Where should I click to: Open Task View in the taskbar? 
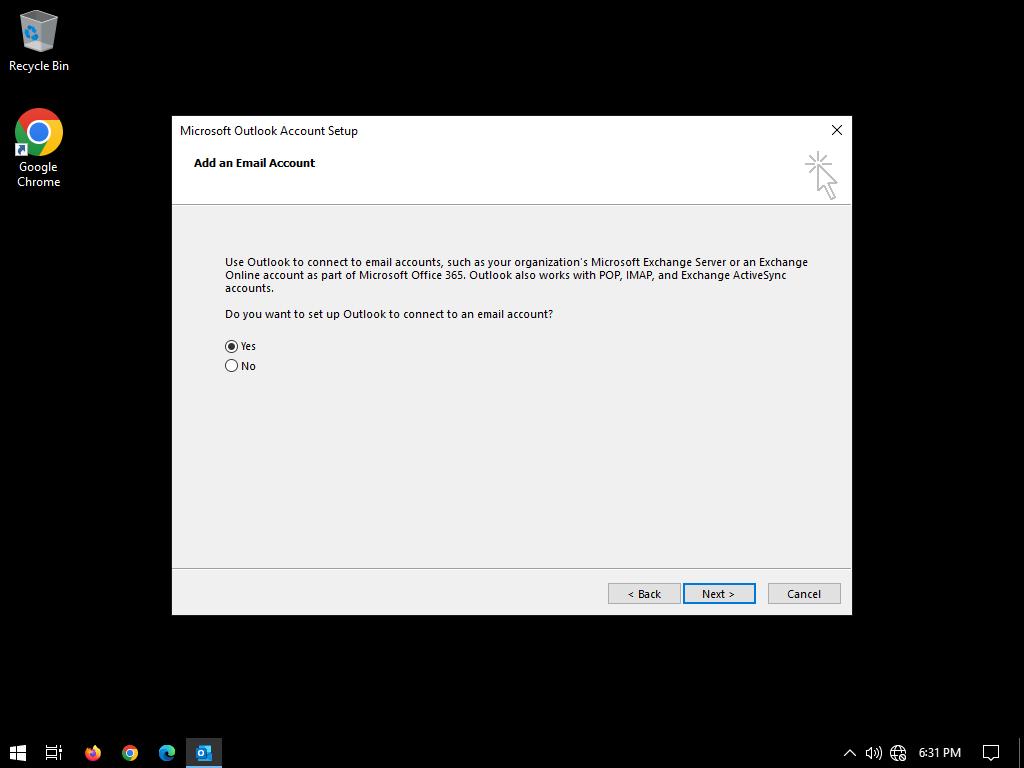(54, 753)
